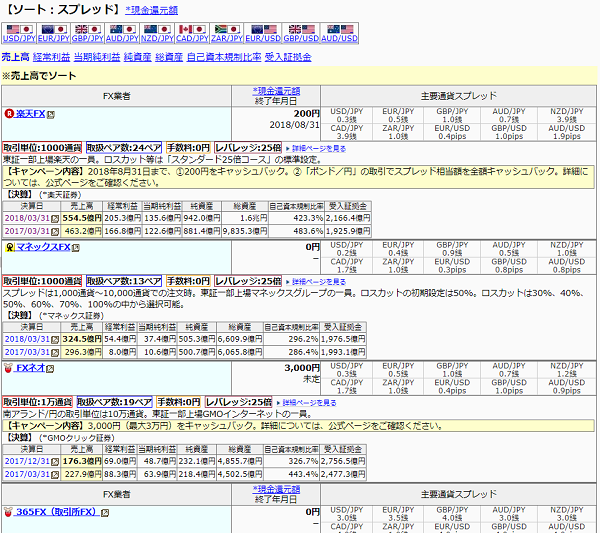The width and height of the screenshot is (600, 533).
Task: Click the logo icon beside FXネオ
Action: point(8,368)
